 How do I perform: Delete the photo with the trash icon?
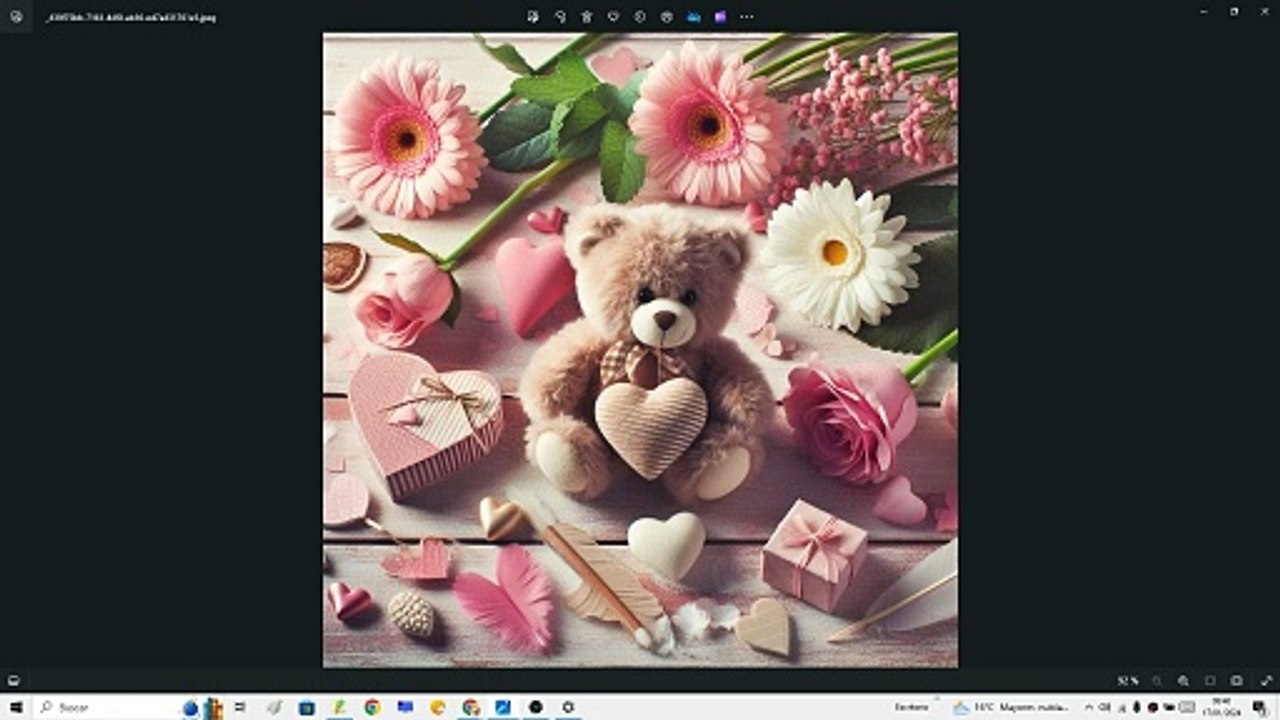(x=587, y=16)
